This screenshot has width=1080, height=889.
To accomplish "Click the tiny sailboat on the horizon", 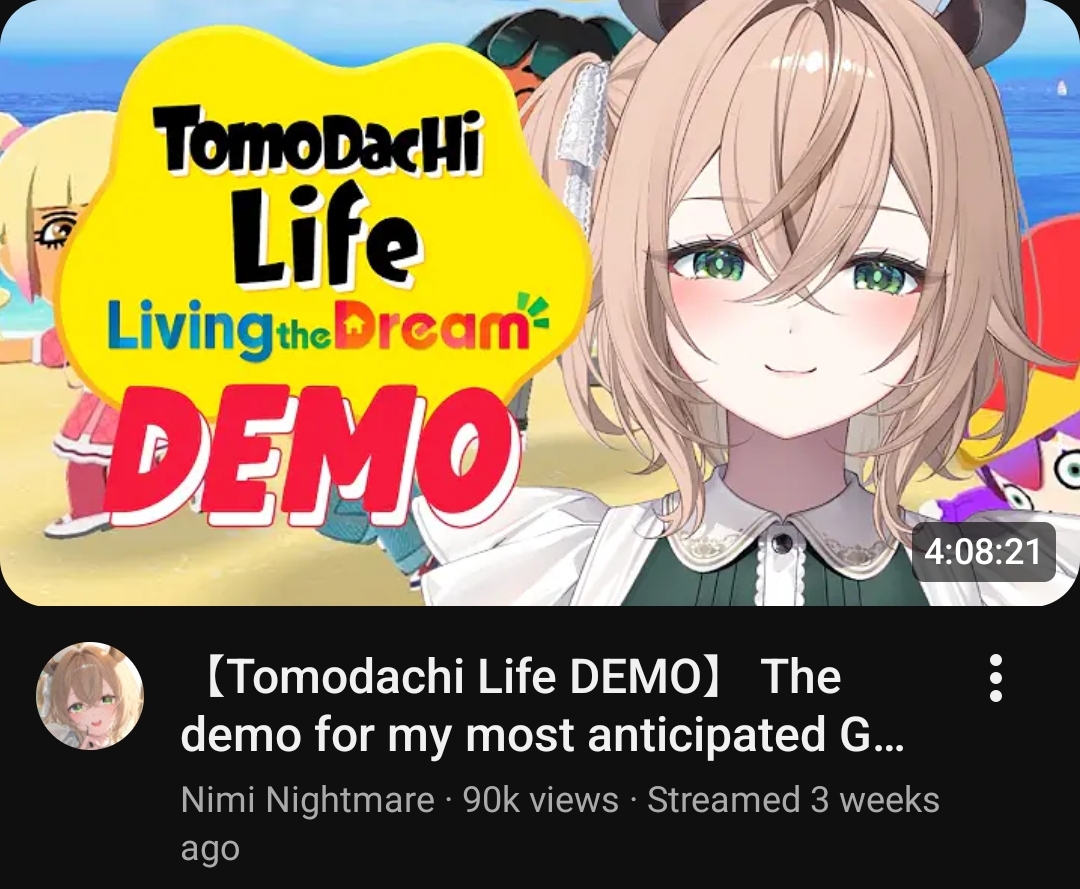I will click(1061, 87).
